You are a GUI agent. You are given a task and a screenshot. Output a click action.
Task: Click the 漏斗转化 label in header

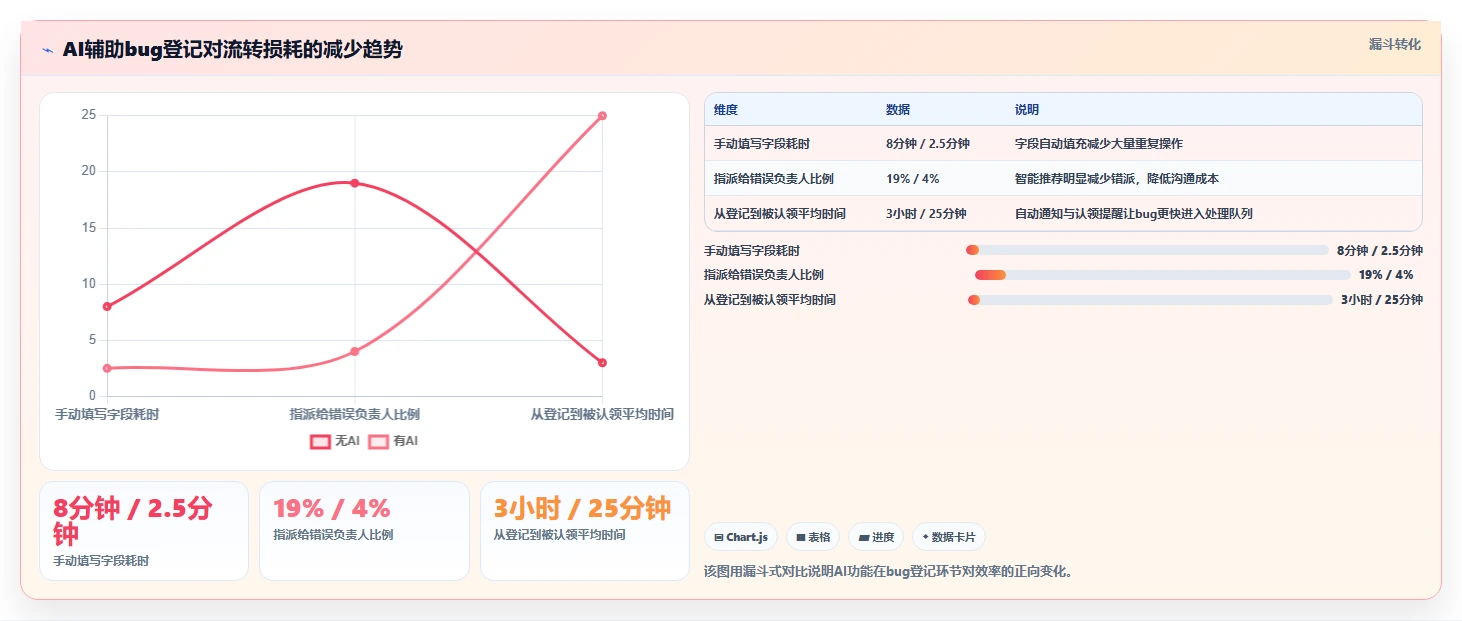tap(1394, 44)
